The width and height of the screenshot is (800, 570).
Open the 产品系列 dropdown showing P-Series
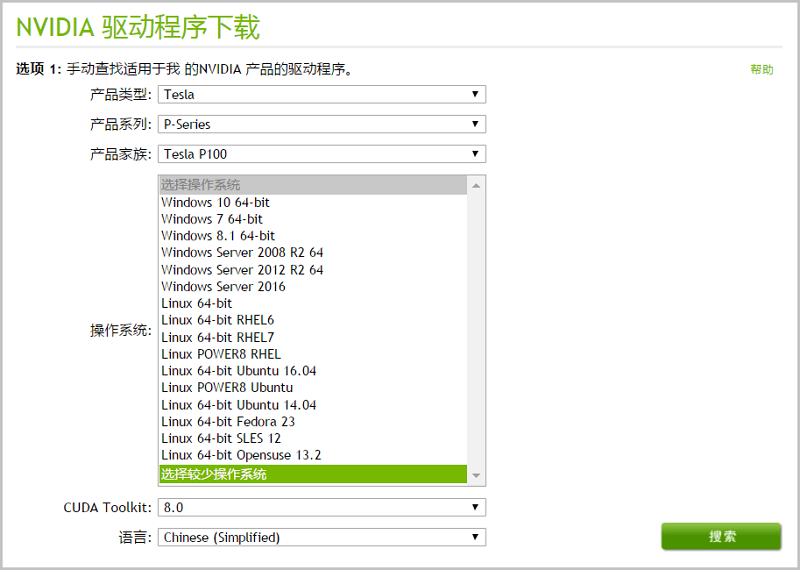[x=322, y=124]
